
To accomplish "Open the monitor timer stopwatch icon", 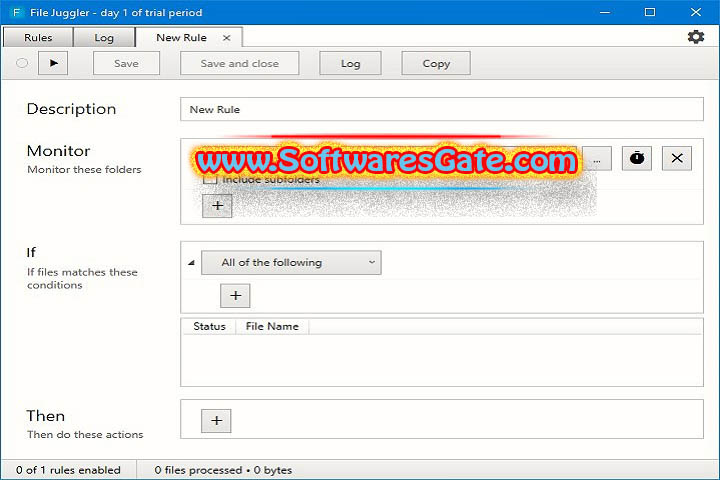I will point(636,158).
